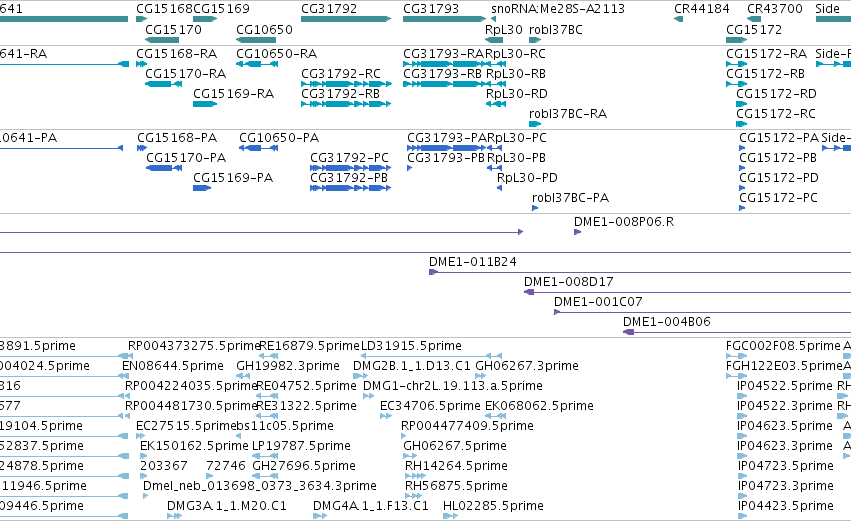Click the LP19787.5prime EST label

[301, 446]
